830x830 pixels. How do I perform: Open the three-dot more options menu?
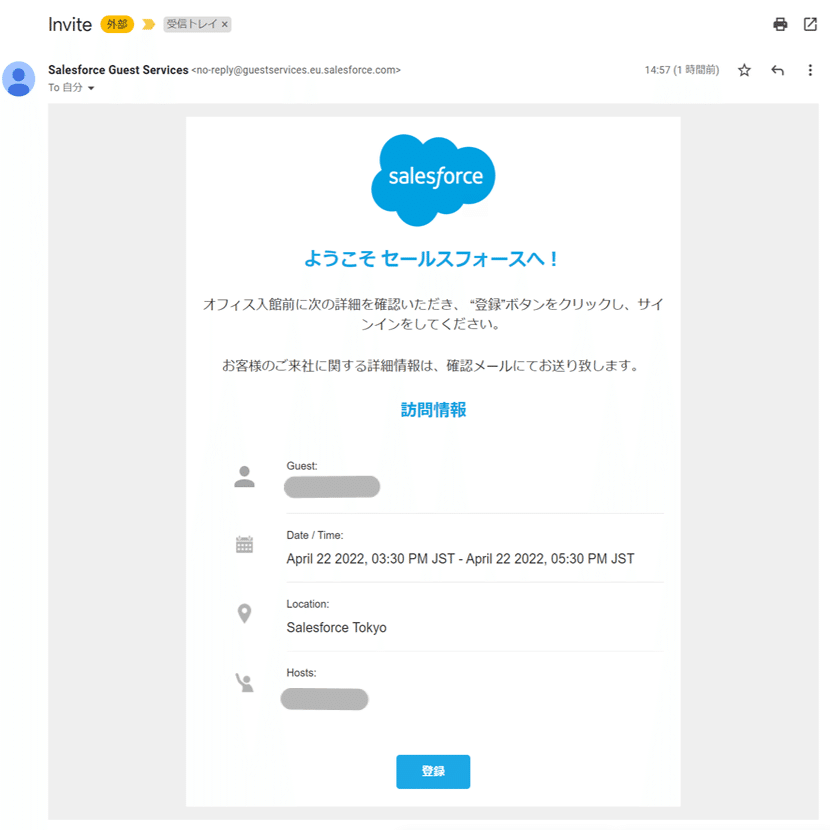pos(810,70)
